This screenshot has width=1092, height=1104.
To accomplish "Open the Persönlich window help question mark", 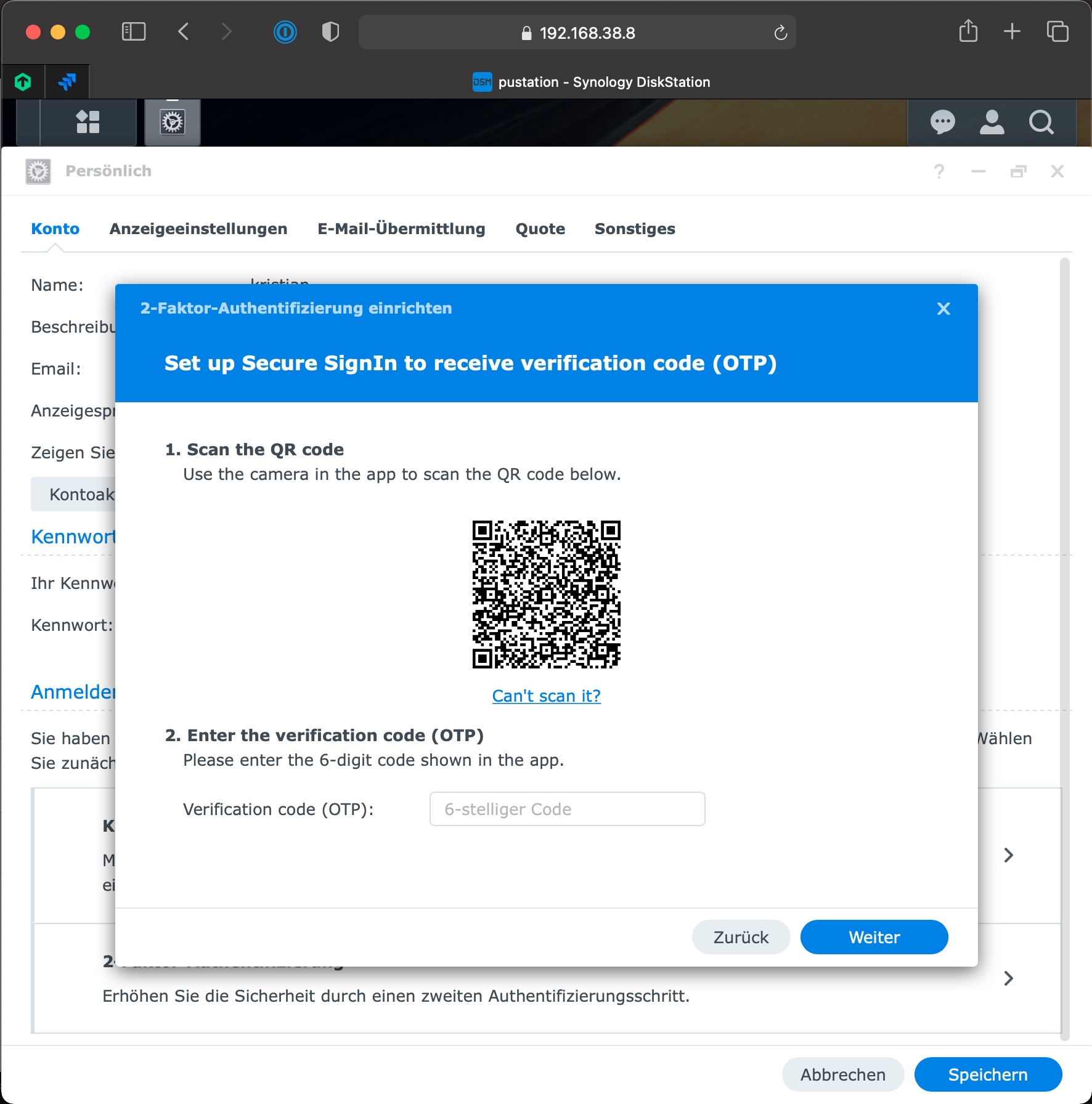I will (939, 171).
